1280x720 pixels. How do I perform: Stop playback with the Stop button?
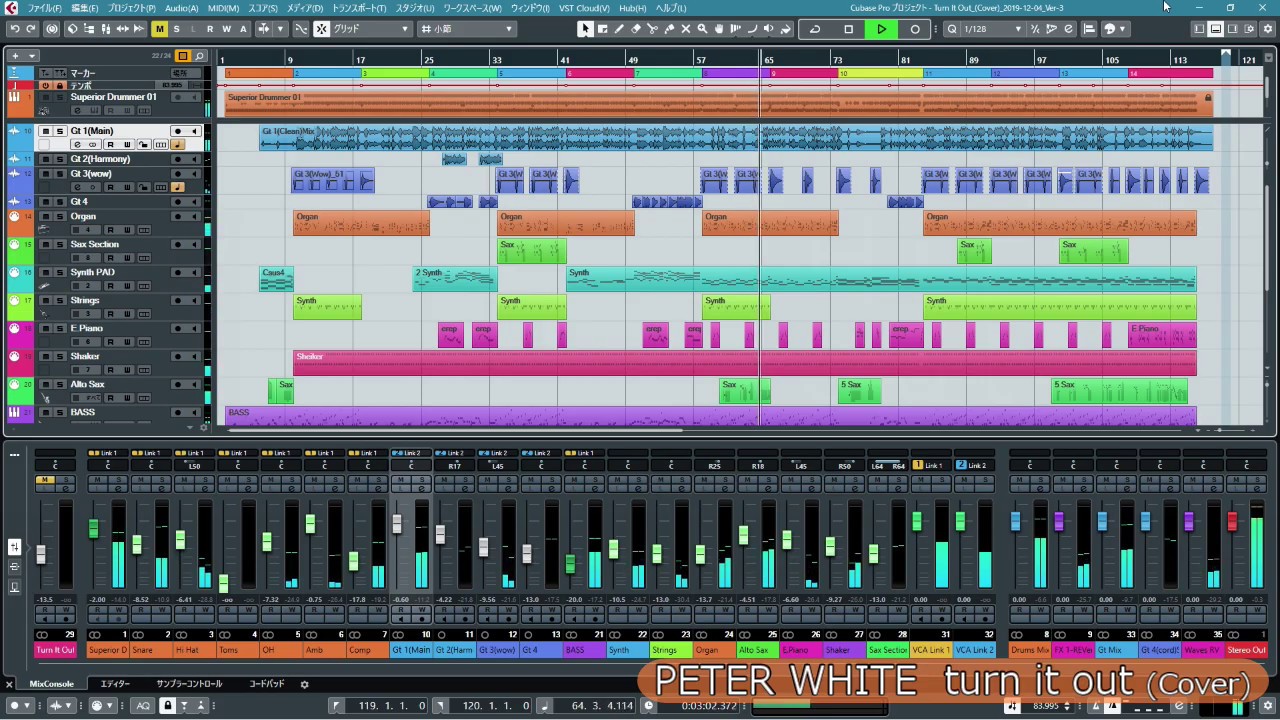(848, 29)
